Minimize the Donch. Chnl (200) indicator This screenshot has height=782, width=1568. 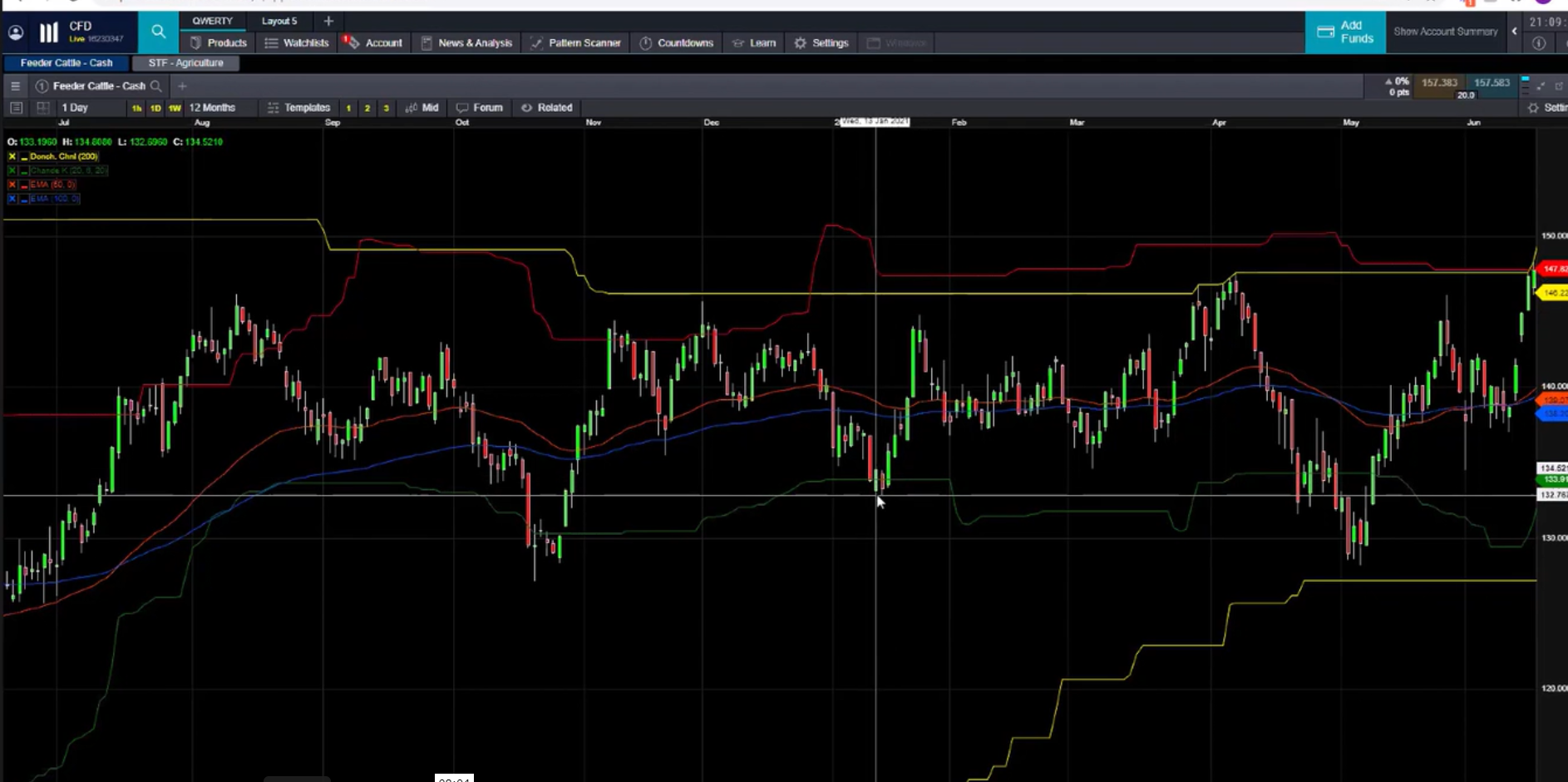[x=24, y=156]
